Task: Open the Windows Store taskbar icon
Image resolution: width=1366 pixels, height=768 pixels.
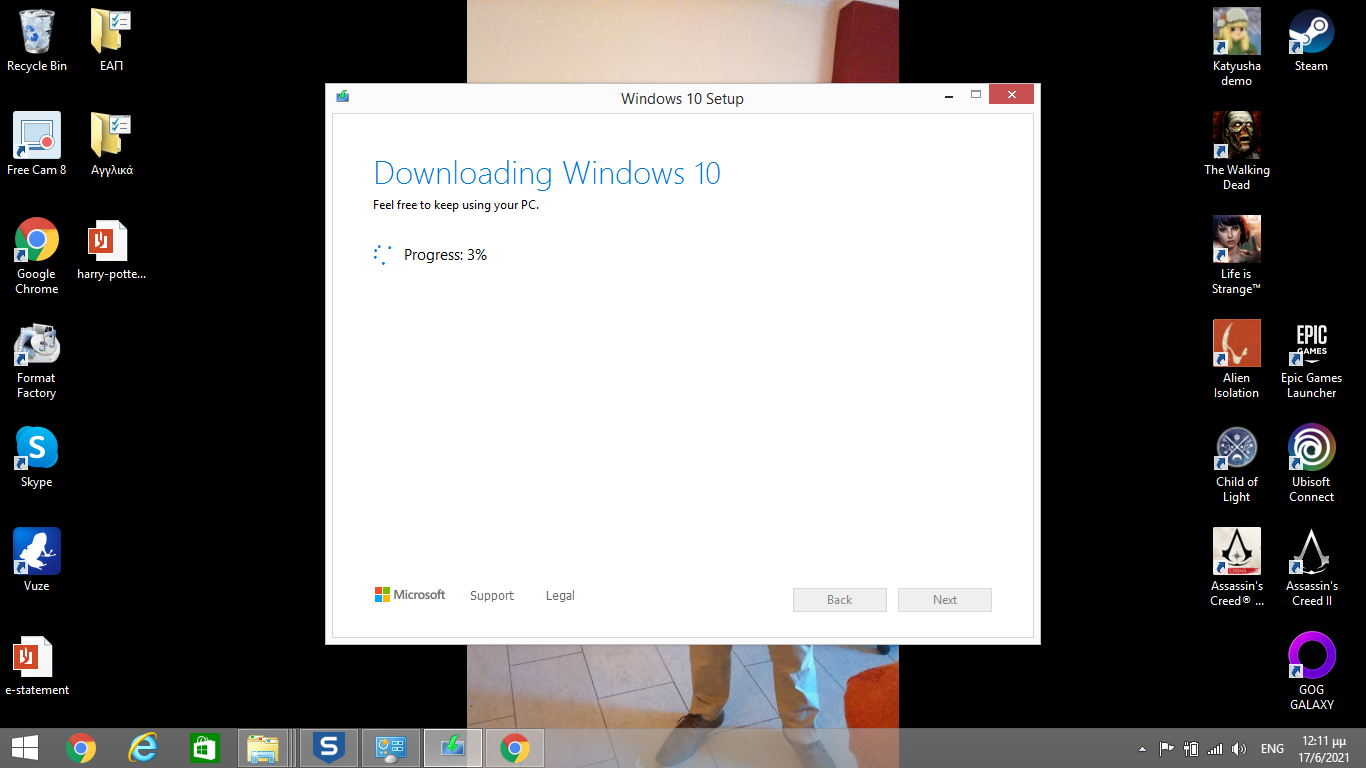Action: 204,748
